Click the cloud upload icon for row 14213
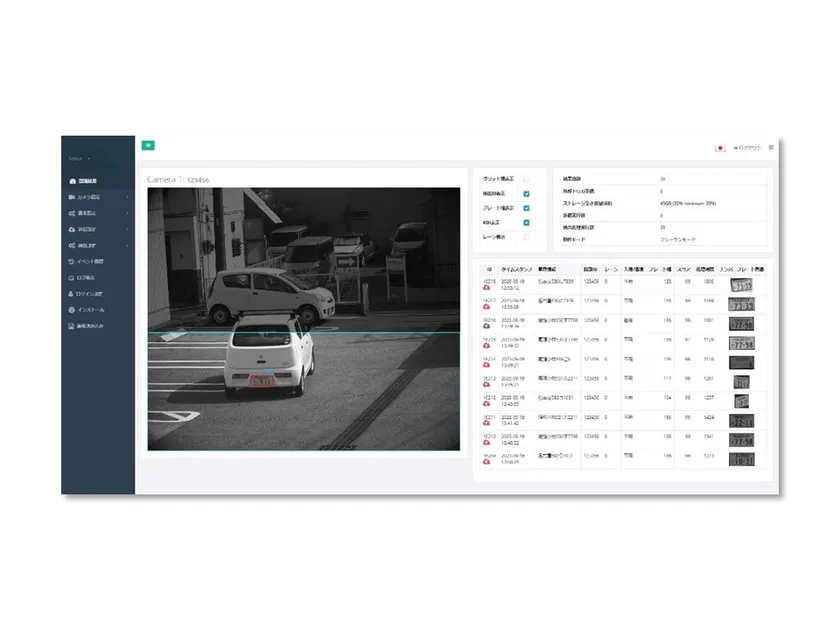The image size is (840, 630). (x=486, y=384)
